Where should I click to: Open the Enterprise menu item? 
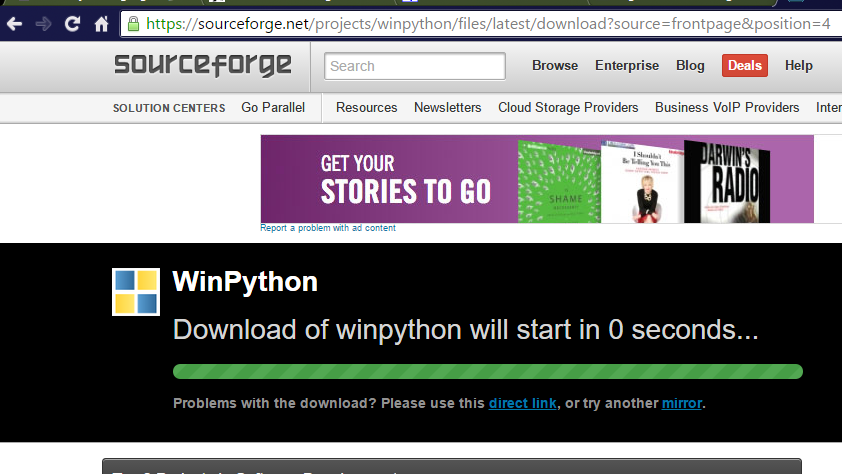[x=627, y=65]
